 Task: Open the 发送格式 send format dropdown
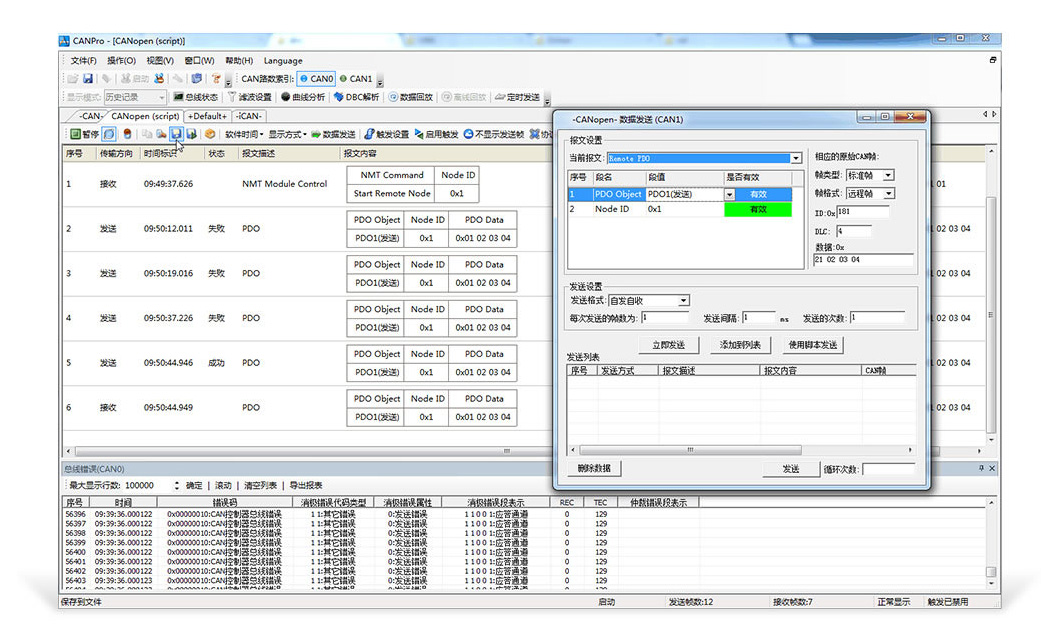[683, 300]
